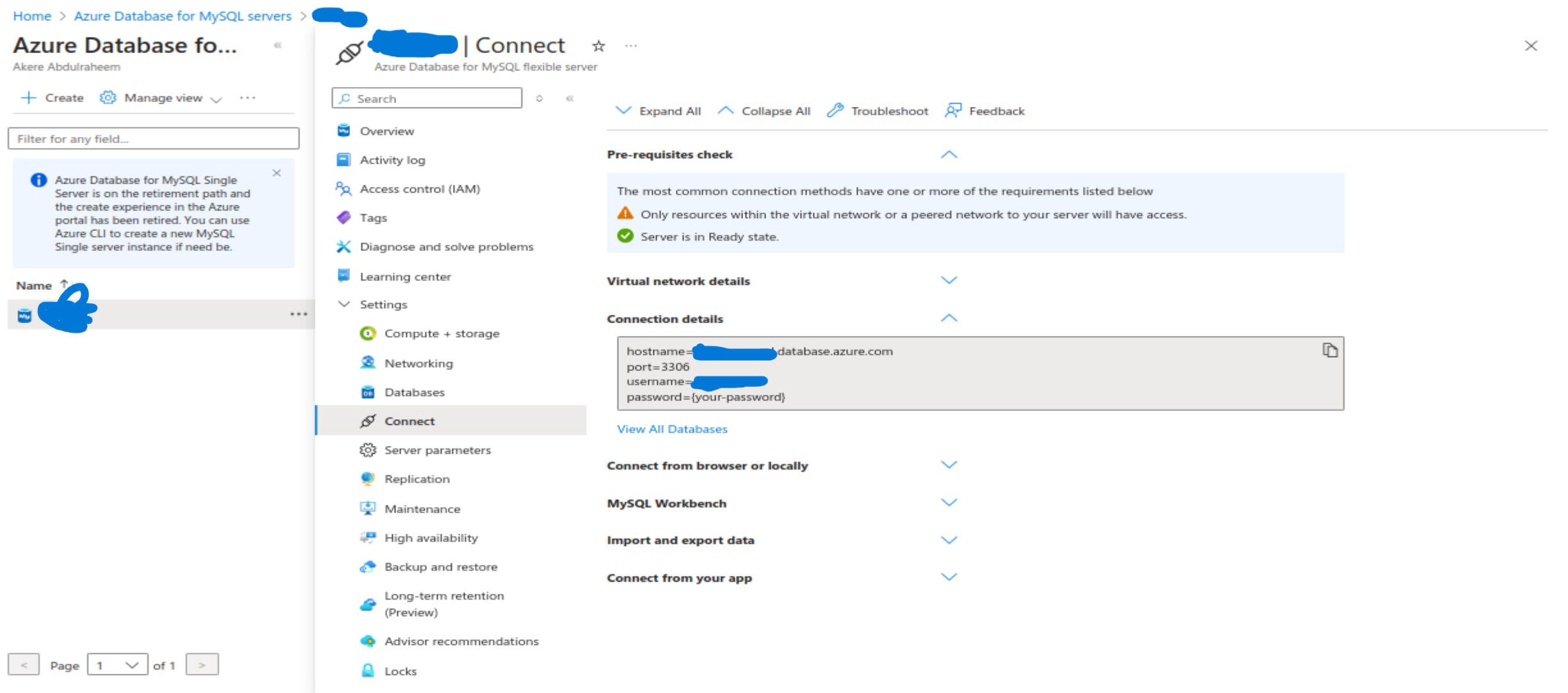The image size is (1568, 693).
Task: Collapse the Pre-requisites check section
Action: coord(949,155)
